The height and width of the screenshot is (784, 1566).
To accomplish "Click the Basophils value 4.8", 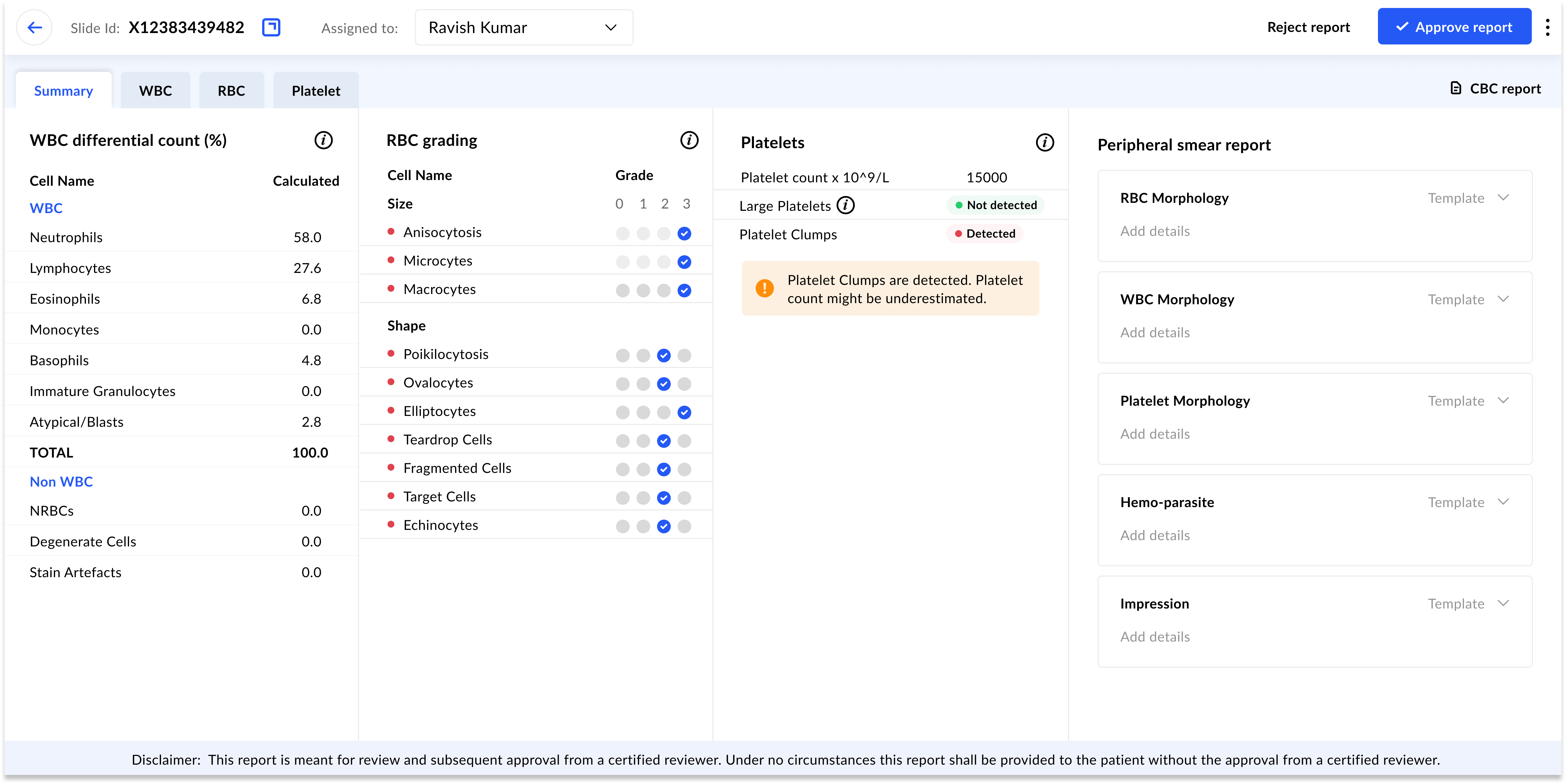I will pos(311,361).
